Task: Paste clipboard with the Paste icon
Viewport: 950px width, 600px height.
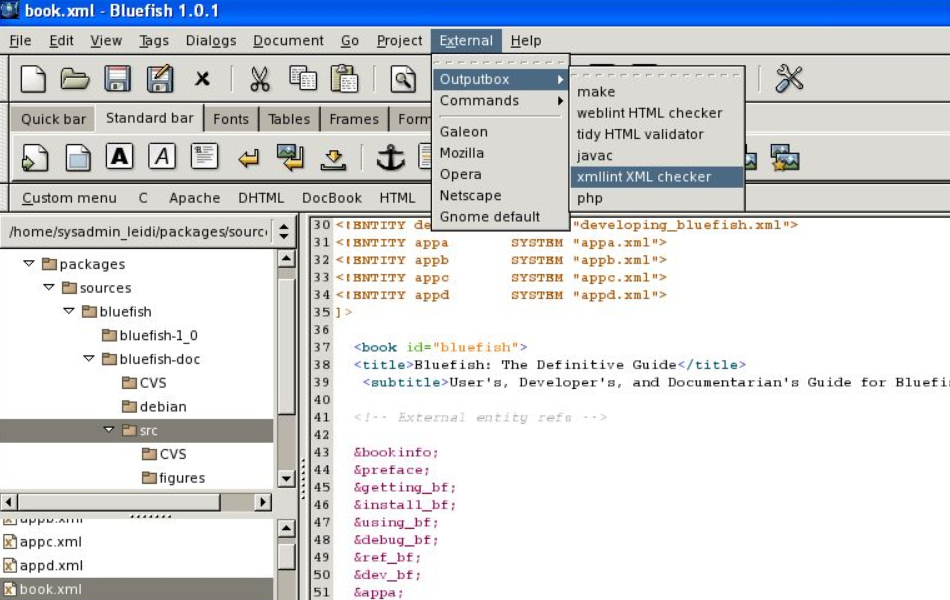Action: click(344, 79)
